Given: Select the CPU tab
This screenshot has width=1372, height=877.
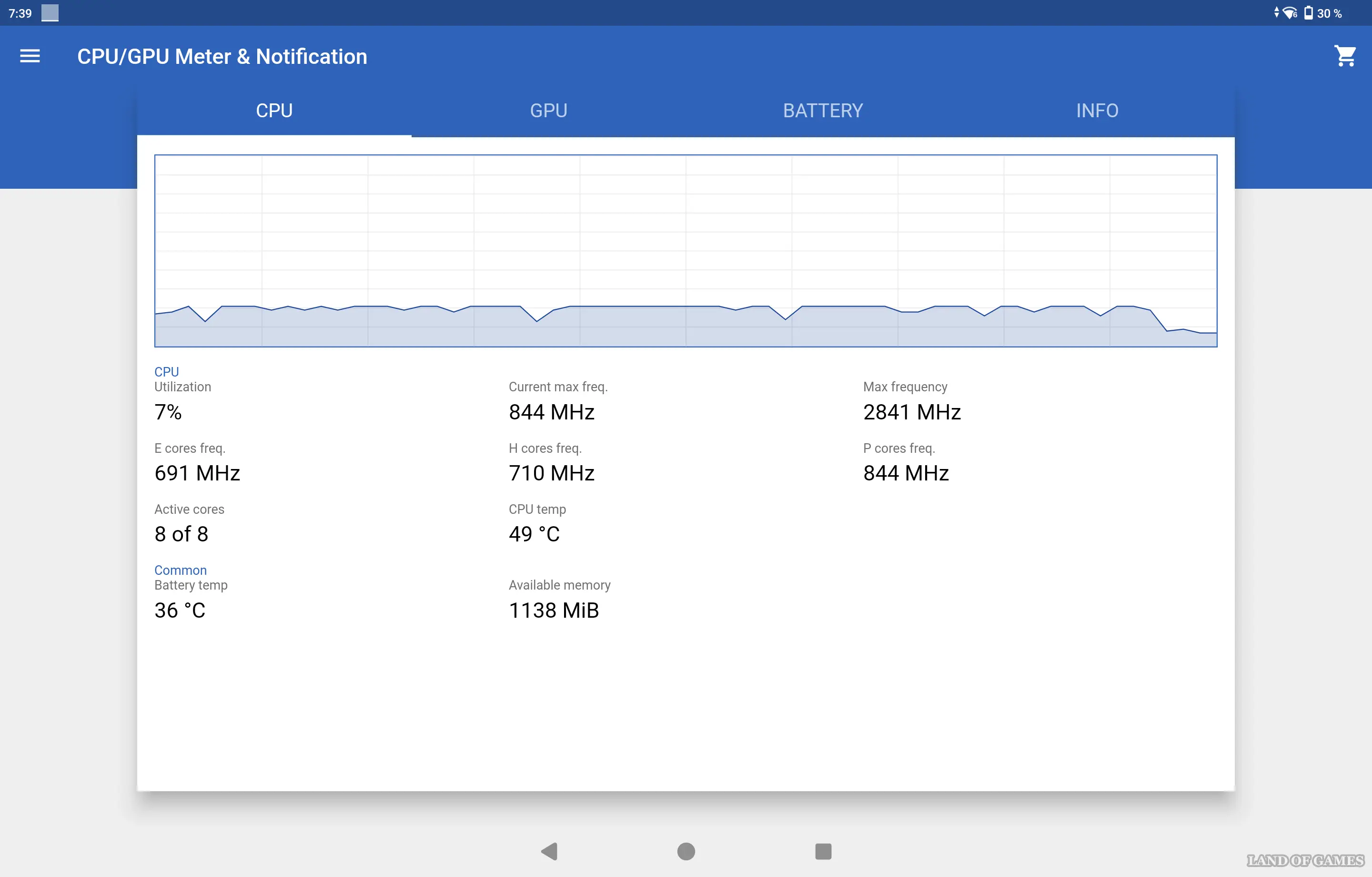Looking at the screenshot, I should click(x=274, y=111).
